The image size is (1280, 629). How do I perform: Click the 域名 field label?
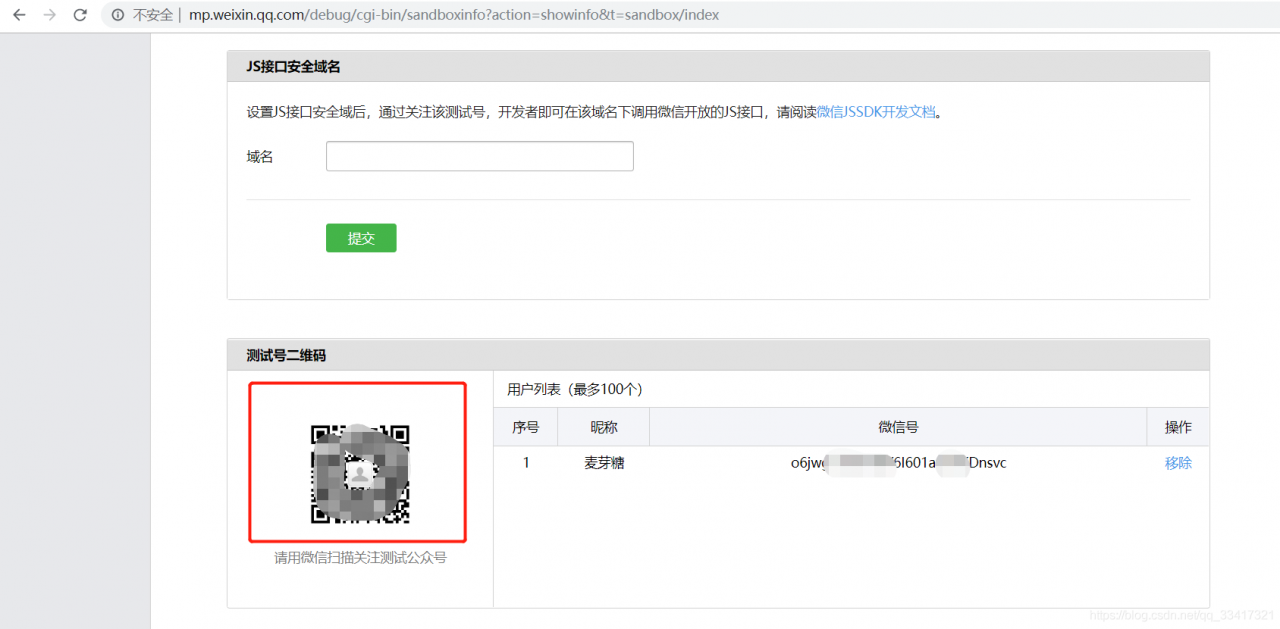click(260, 156)
